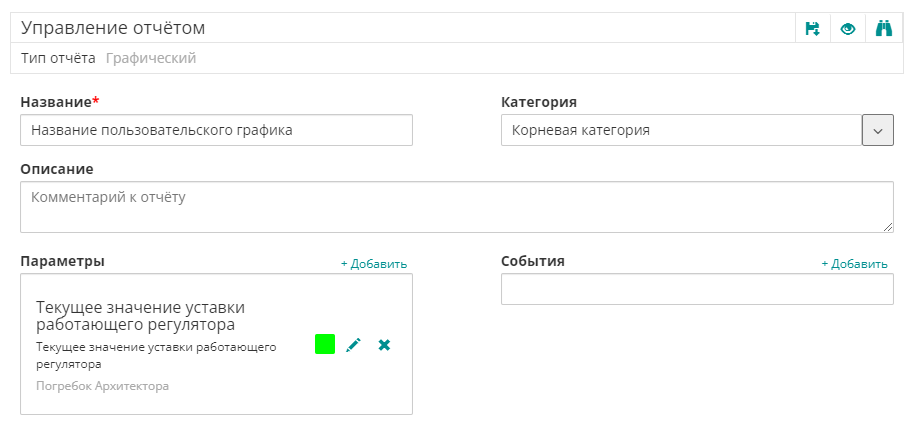Viewport: 908px width, 422px height.
Task: Select the parameter title Текущее значение уставки
Action: (x=140, y=315)
